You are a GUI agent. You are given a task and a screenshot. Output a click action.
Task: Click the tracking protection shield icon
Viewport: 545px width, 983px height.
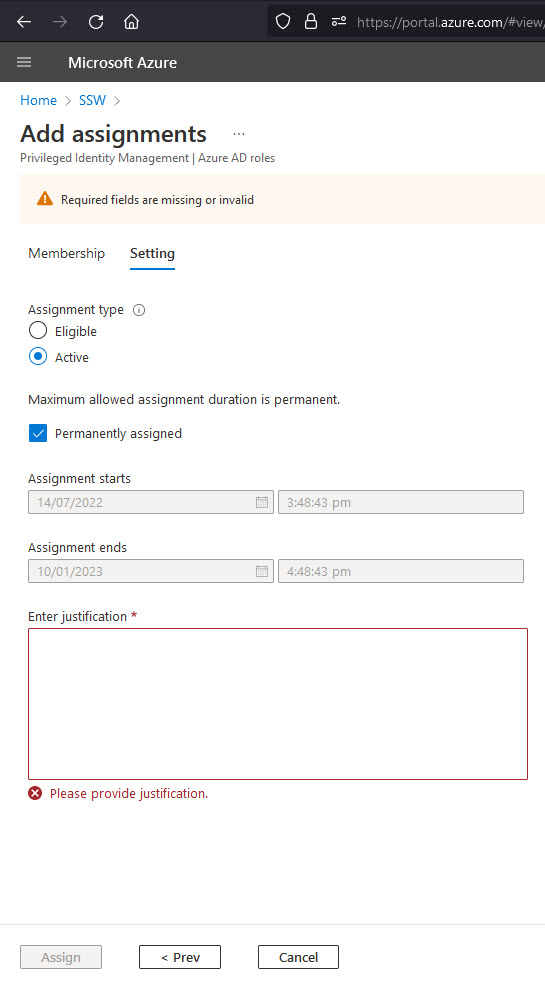[283, 22]
